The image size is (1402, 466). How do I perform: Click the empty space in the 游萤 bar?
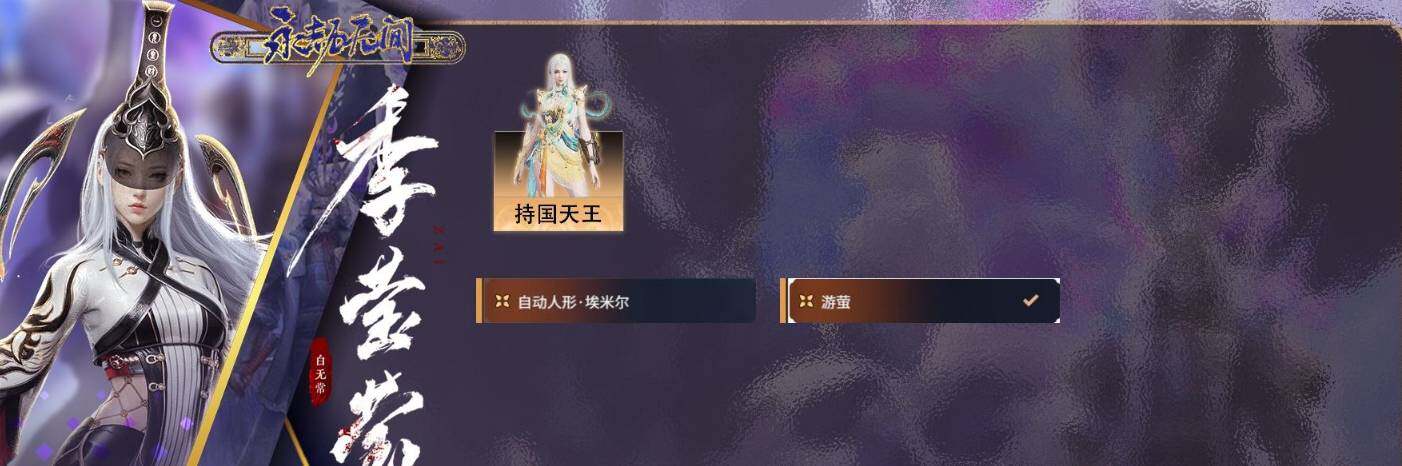click(930, 301)
